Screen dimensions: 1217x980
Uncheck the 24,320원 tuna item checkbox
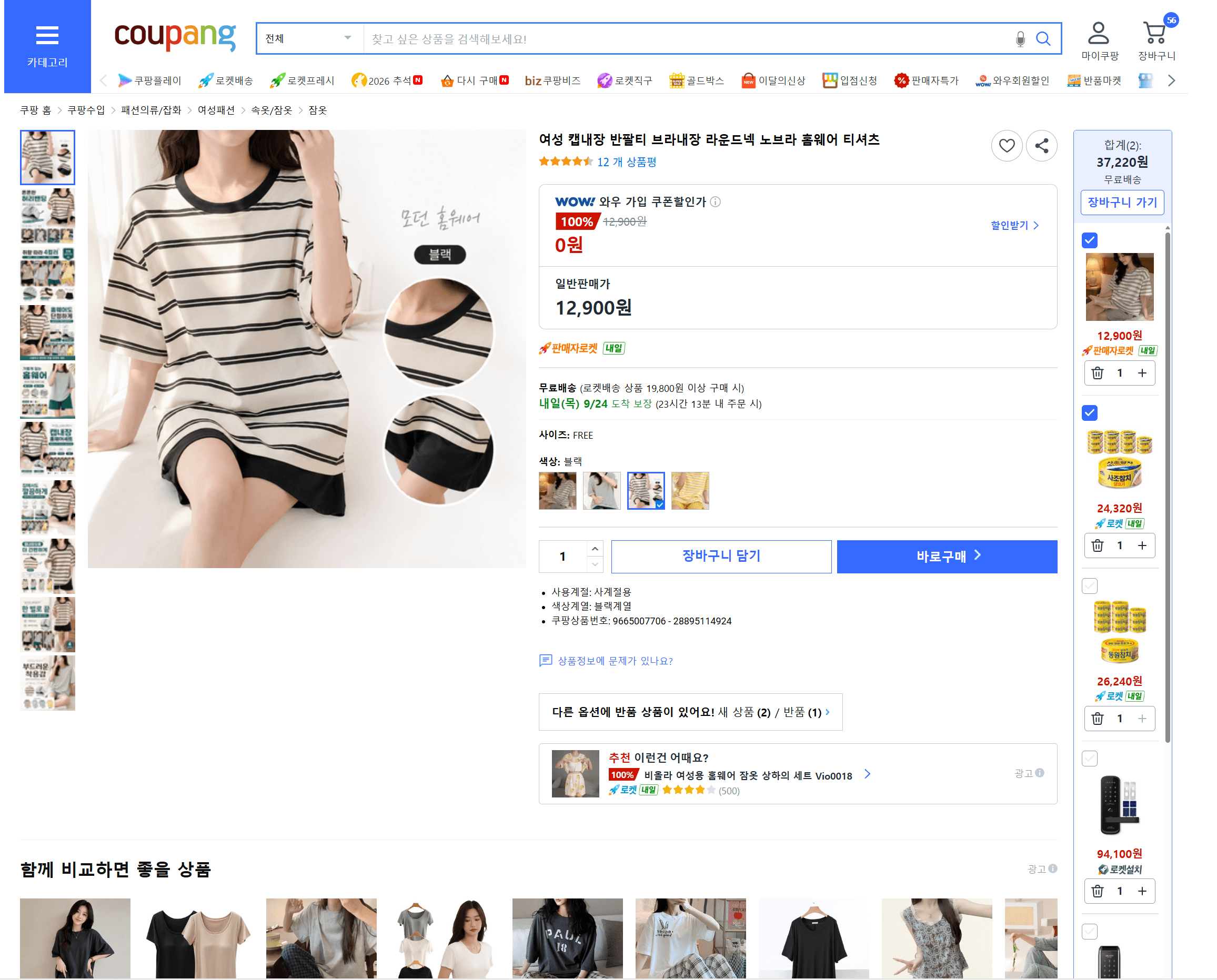[x=1089, y=413]
